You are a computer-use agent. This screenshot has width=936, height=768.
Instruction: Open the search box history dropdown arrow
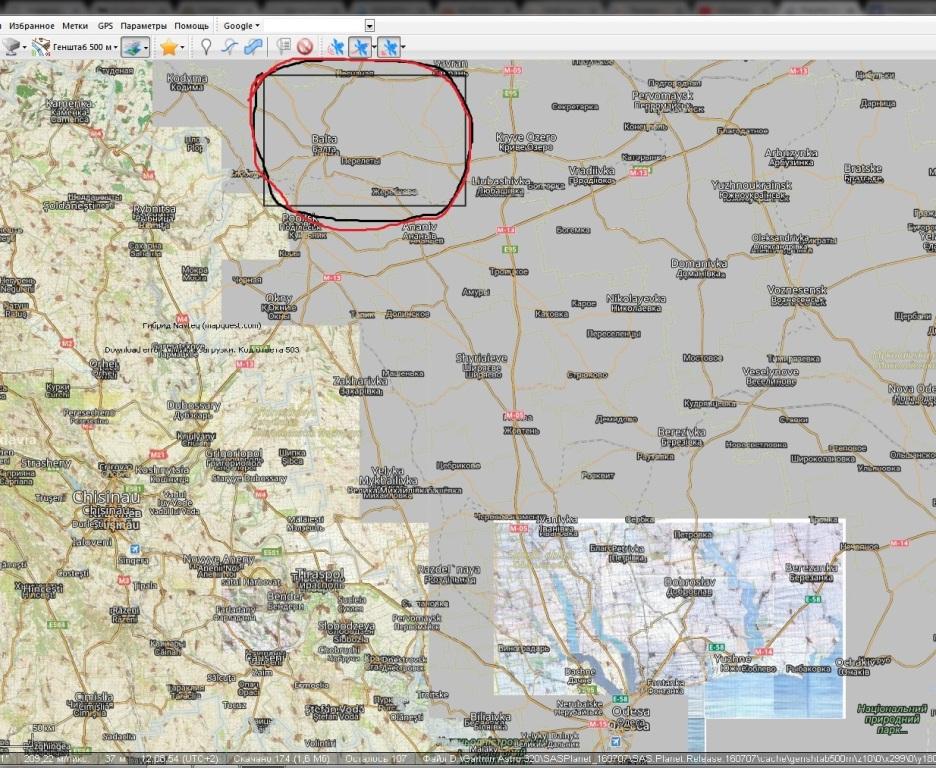370,25
